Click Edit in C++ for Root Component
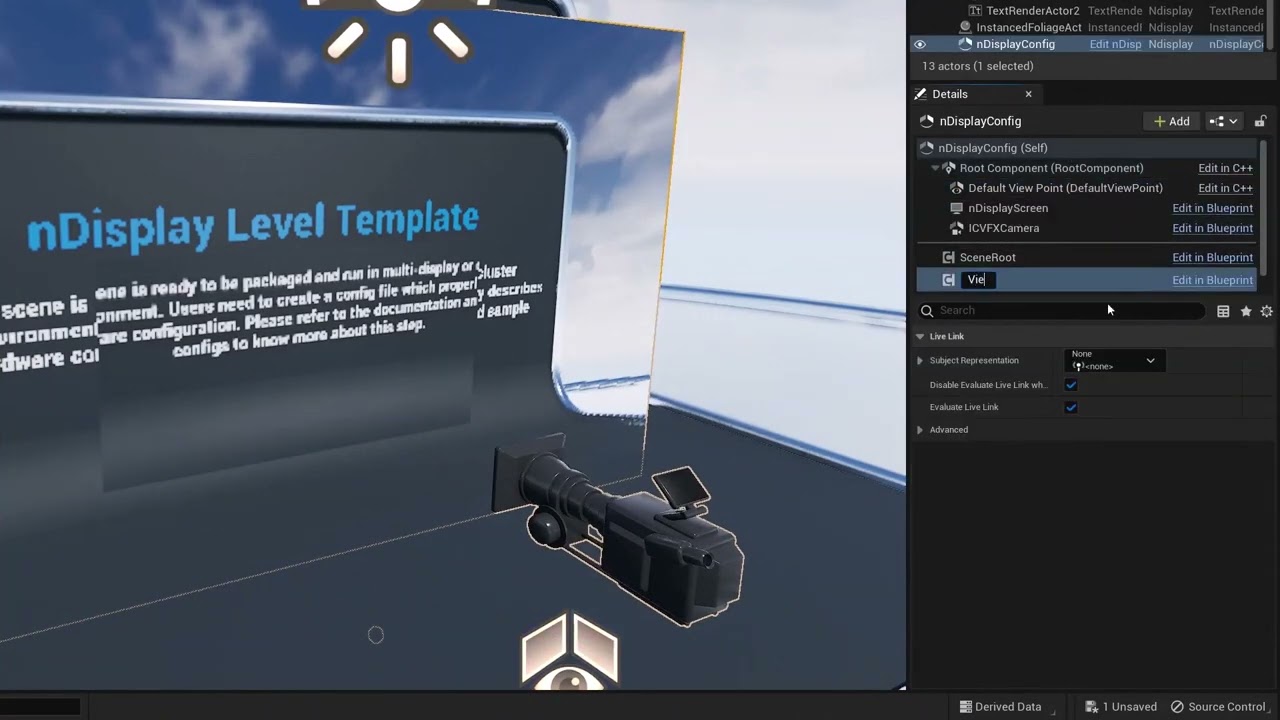 point(1225,168)
